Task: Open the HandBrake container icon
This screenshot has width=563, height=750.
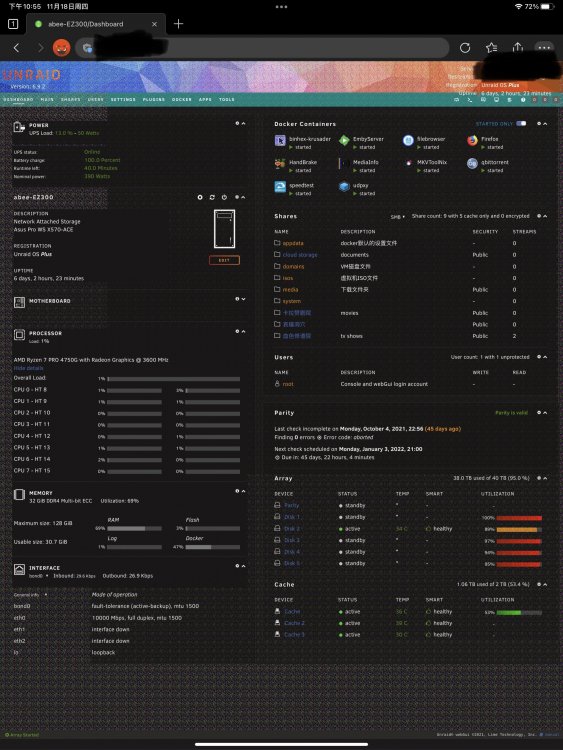Action: [280, 164]
